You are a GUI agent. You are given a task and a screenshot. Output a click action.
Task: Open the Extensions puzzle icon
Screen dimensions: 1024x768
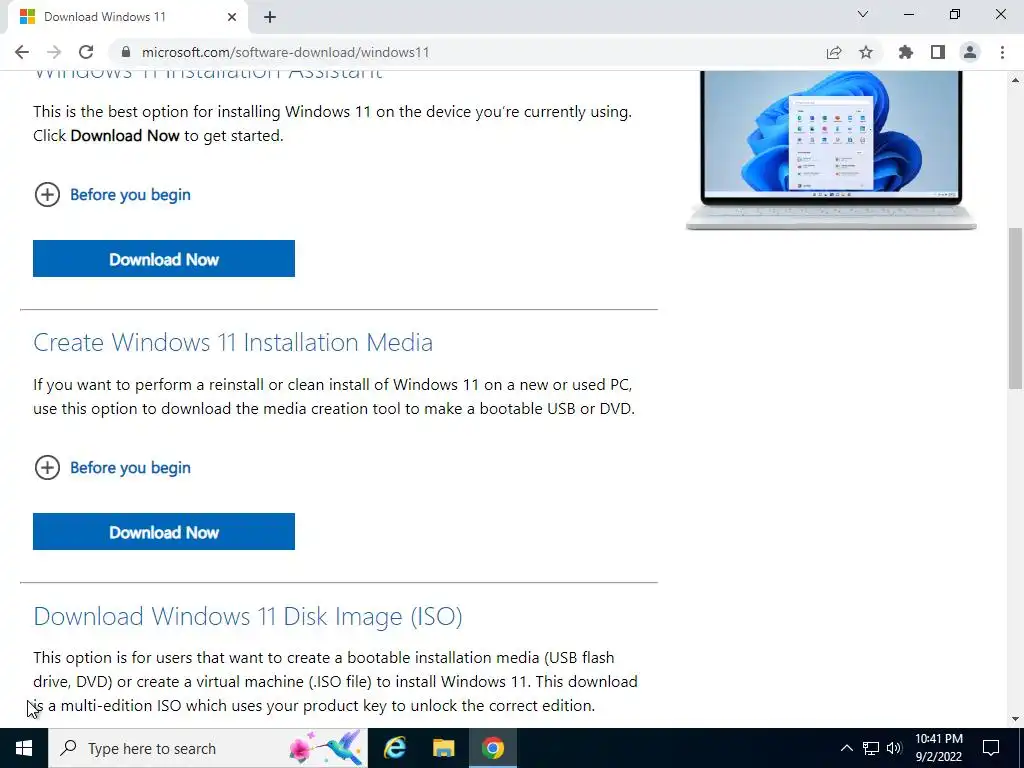tap(905, 52)
